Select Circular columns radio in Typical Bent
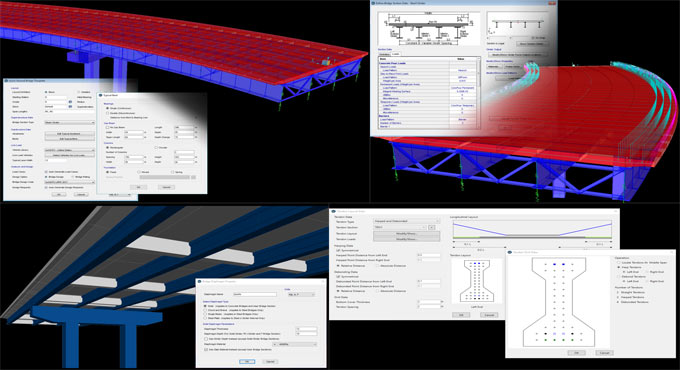Viewport: 680px width, 370px height. (156, 147)
